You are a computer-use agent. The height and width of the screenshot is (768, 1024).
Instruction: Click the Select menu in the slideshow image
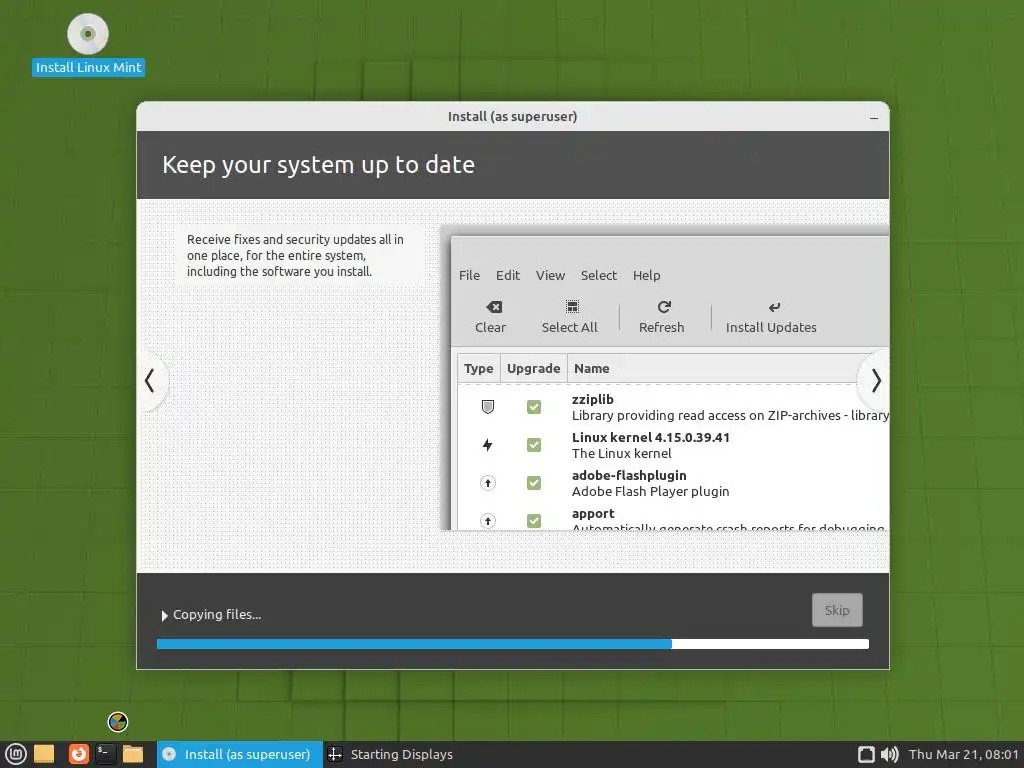(598, 275)
